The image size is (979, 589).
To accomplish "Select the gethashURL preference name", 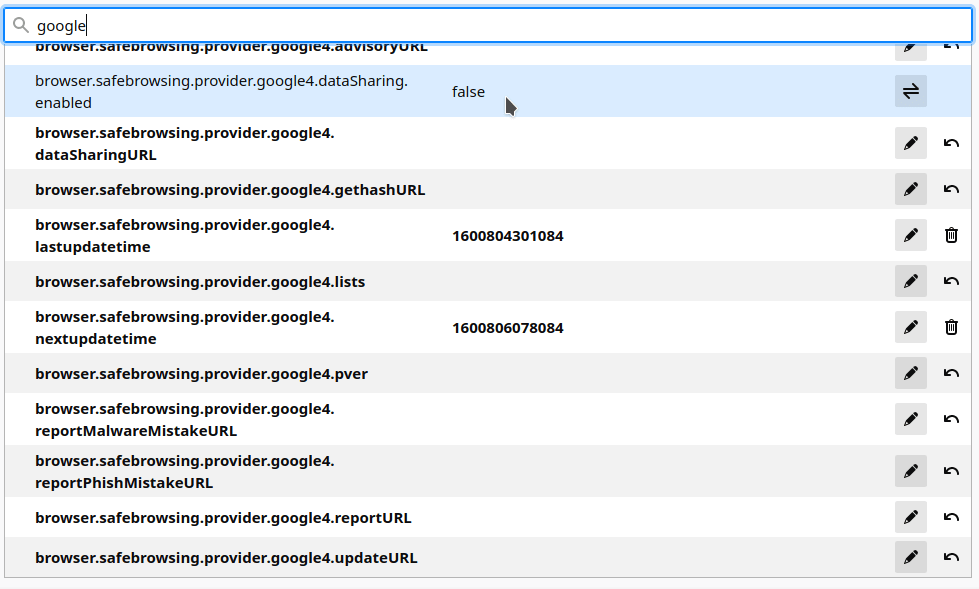I will click(x=230, y=190).
